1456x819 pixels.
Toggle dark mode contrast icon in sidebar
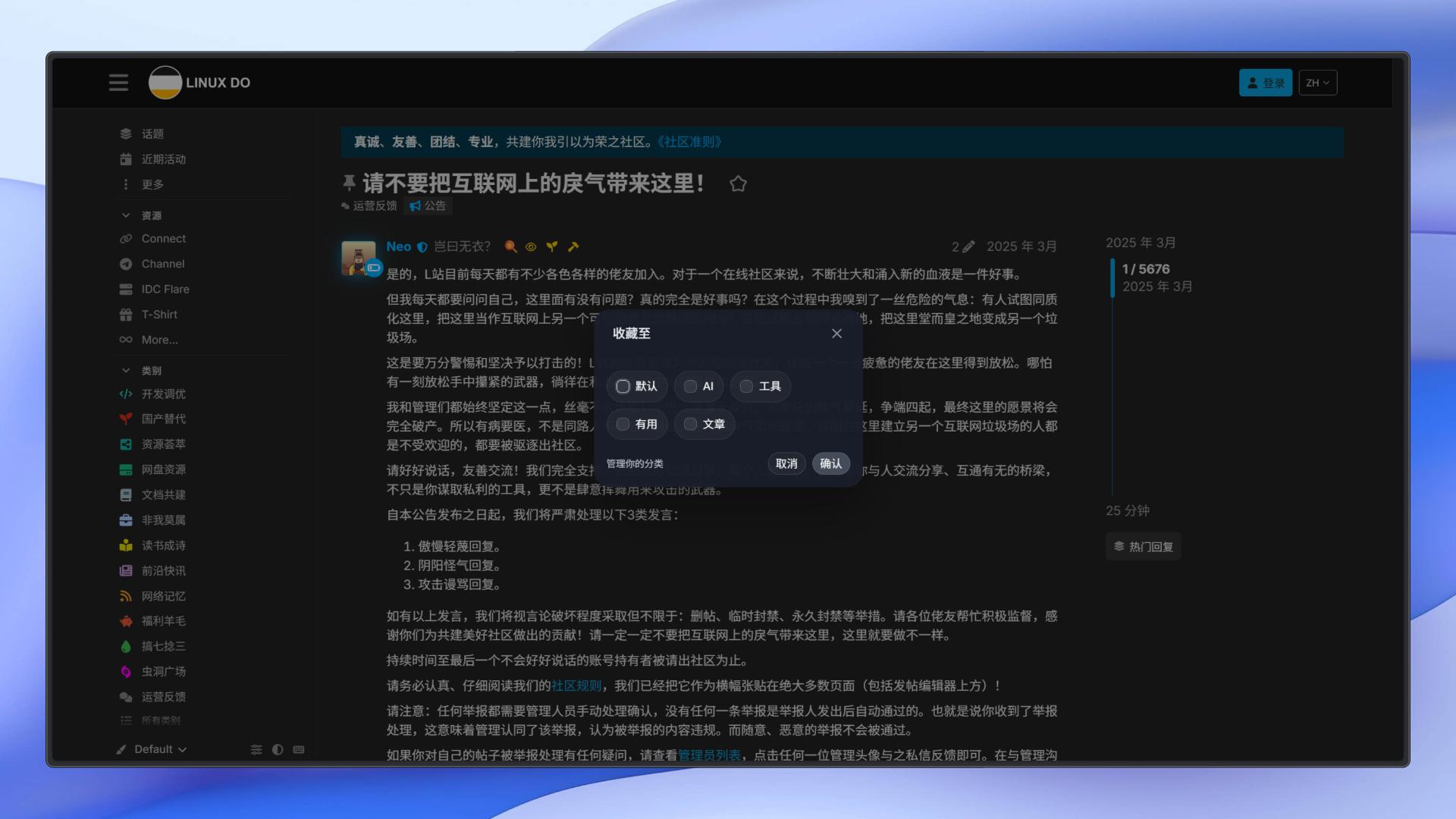pyautogui.click(x=278, y=749)
